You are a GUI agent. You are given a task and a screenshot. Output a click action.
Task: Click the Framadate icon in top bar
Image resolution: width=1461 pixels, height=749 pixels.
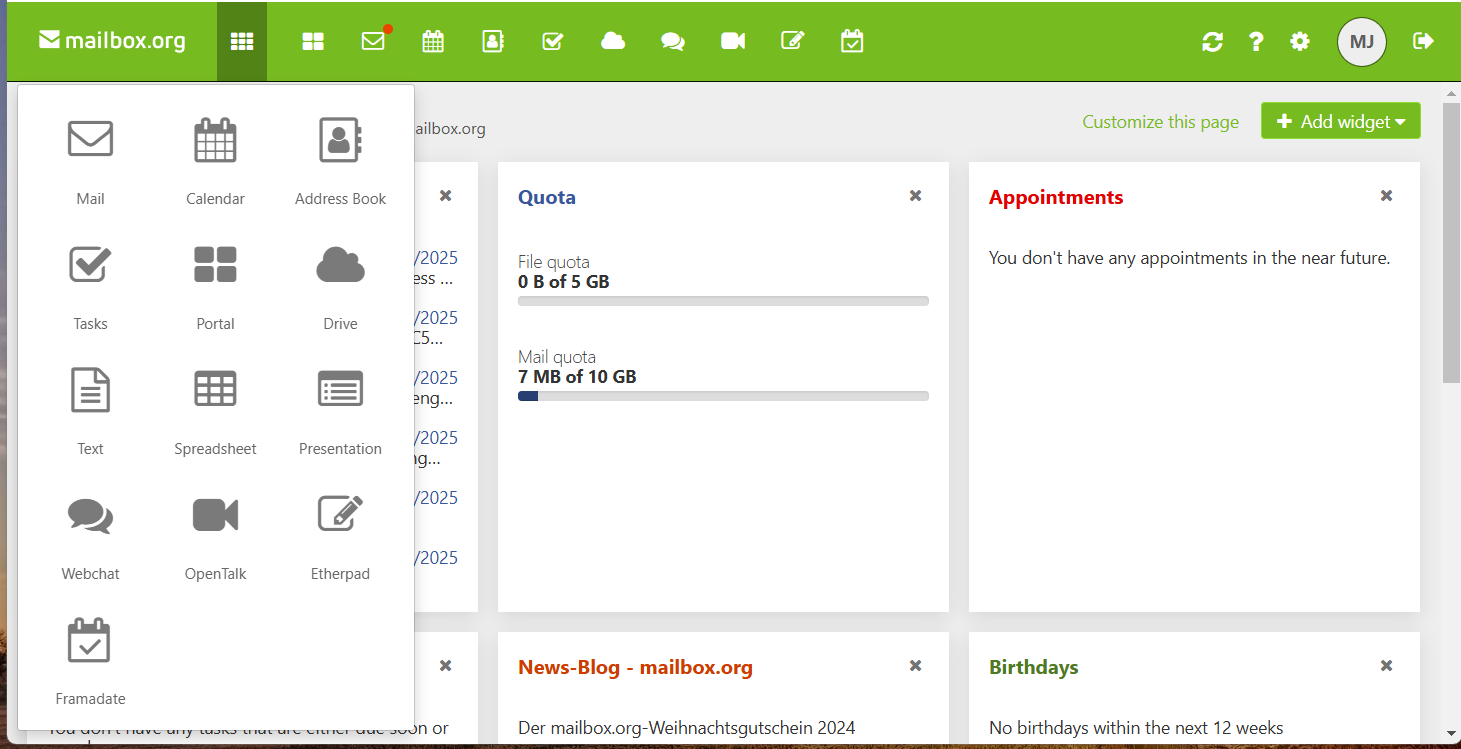pyautogui.click(x=852, y=41)
